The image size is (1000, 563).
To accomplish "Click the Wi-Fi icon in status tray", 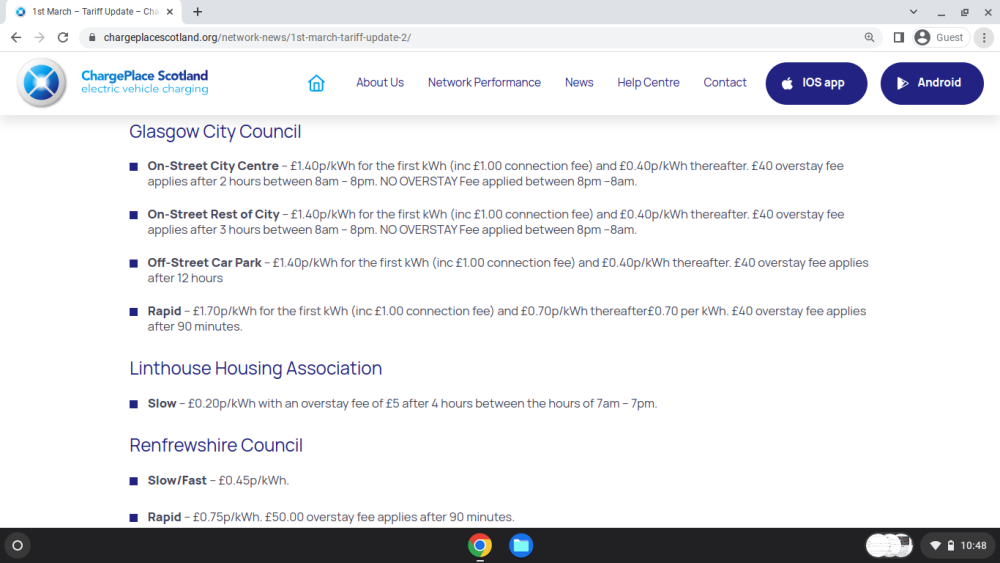I will pyautogui.click(x=936, y=546).
